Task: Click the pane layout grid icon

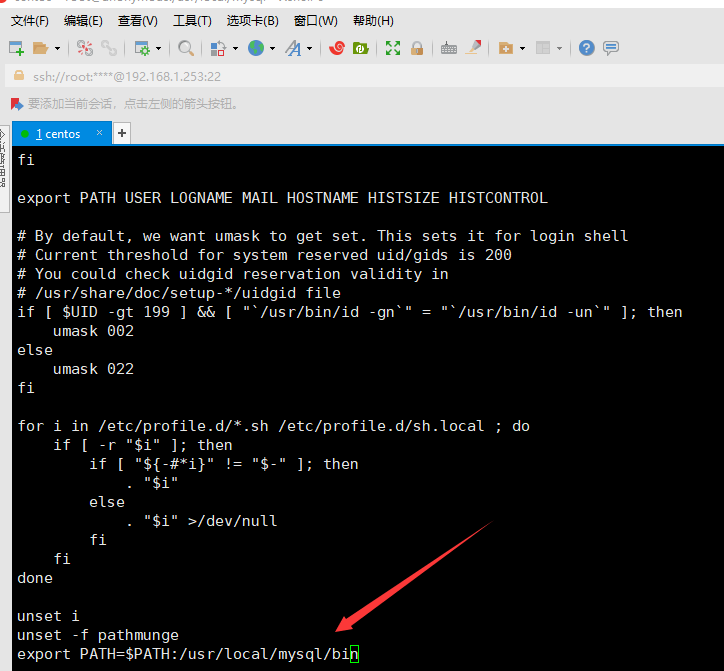Action: click(543, 48)
